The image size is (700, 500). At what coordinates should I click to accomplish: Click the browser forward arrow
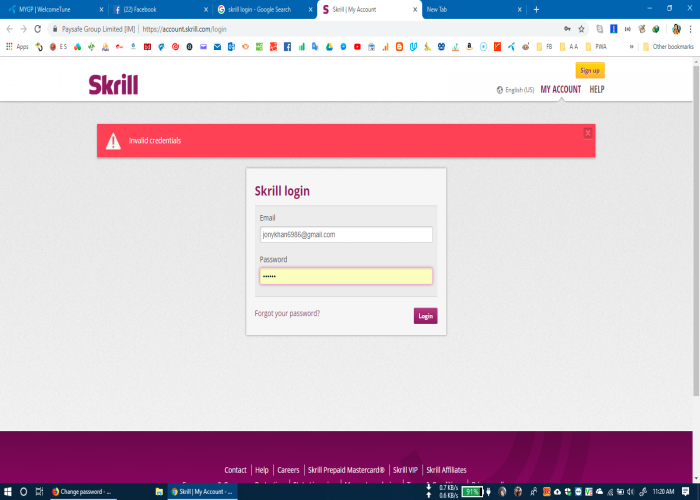click(24, 29)
